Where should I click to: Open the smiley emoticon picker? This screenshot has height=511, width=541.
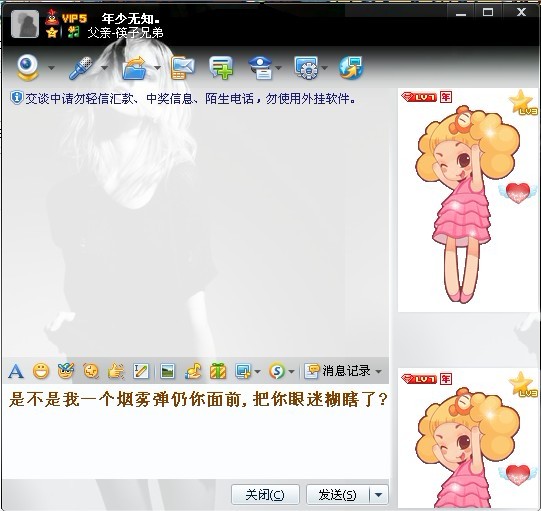coord(41,372)
